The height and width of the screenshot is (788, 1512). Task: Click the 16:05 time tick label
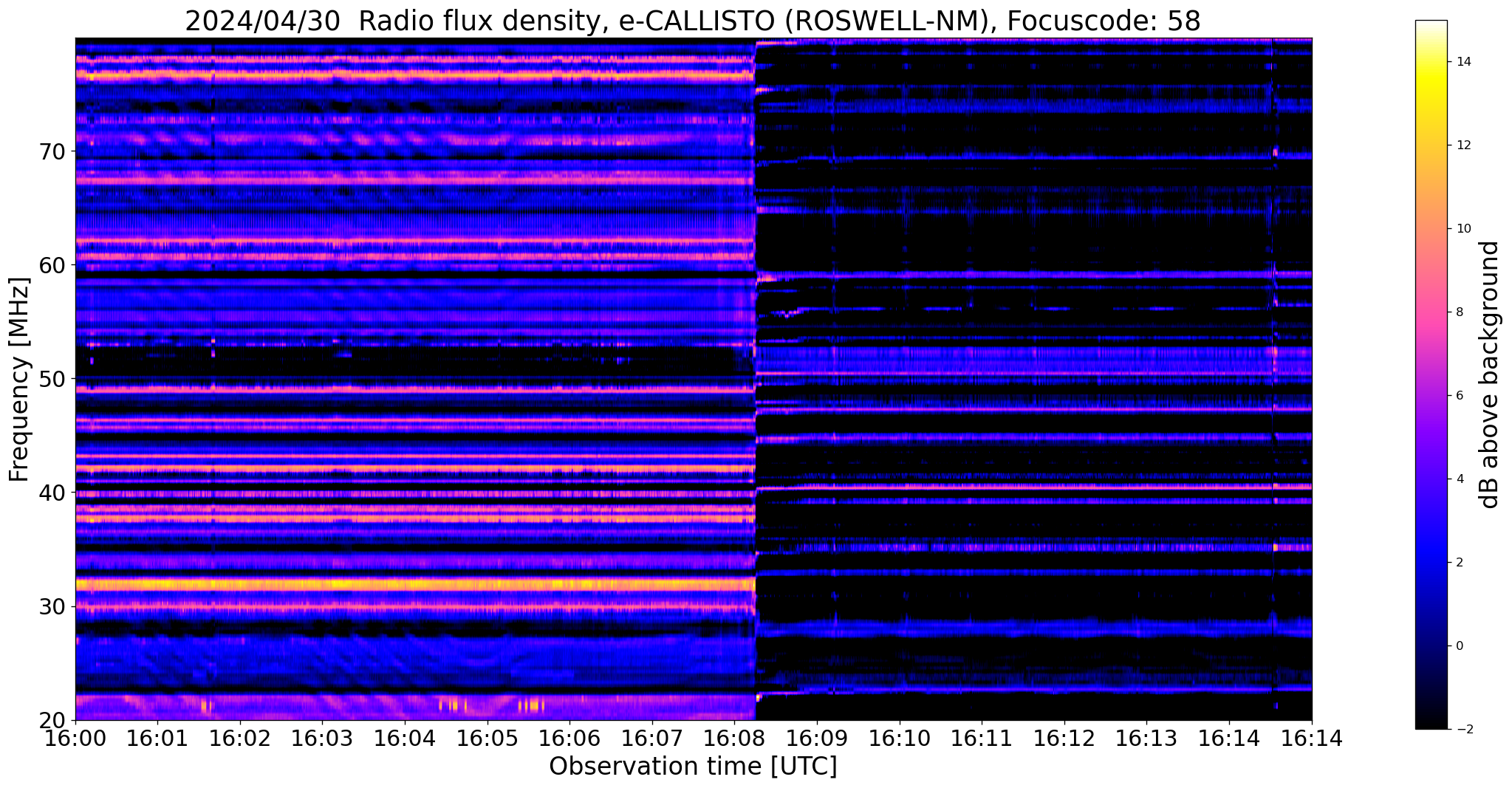click(x=487, y=738)
